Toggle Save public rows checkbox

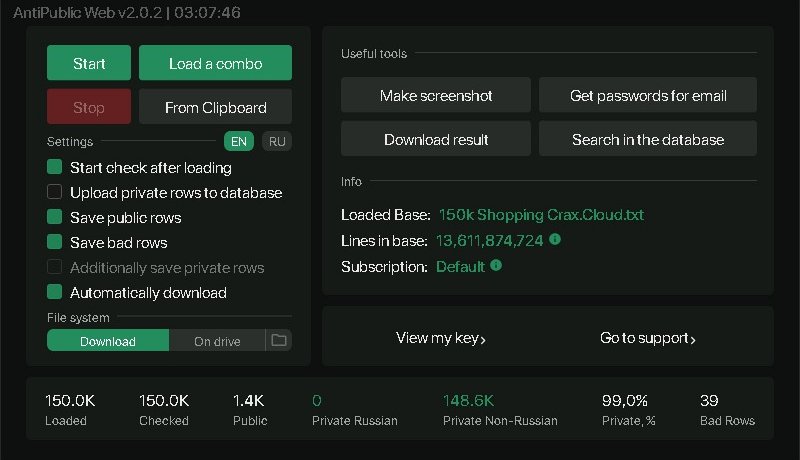(x=55, y=217)
